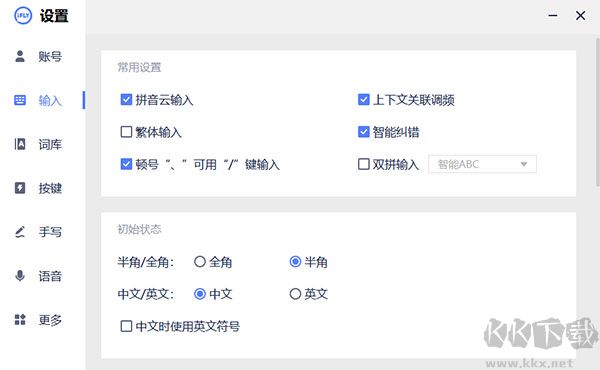
Task: Click the 半角/全角 label
Action: tap(145, 262)
